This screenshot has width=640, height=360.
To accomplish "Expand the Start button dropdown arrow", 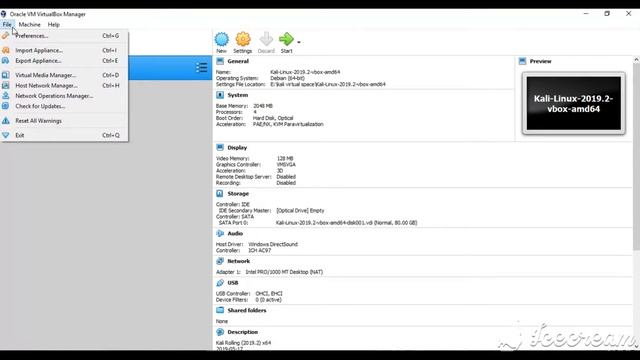I will (x=299, y=42).
